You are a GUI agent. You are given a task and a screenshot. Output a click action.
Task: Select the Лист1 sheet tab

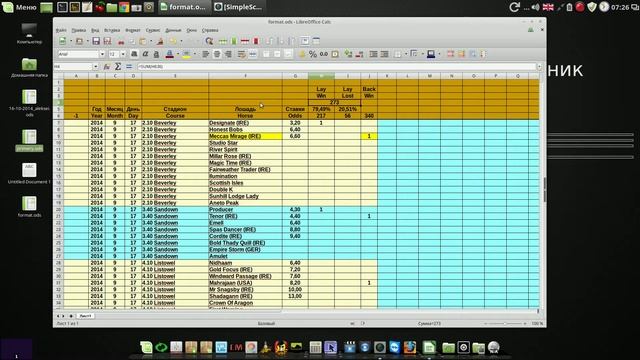(85, 316)
